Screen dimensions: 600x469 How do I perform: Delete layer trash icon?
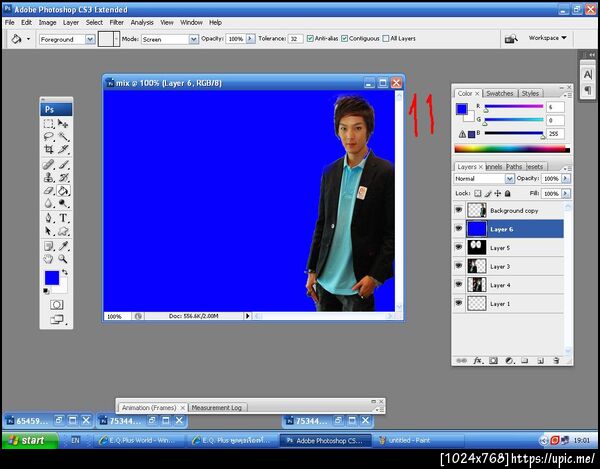[556, 360]
